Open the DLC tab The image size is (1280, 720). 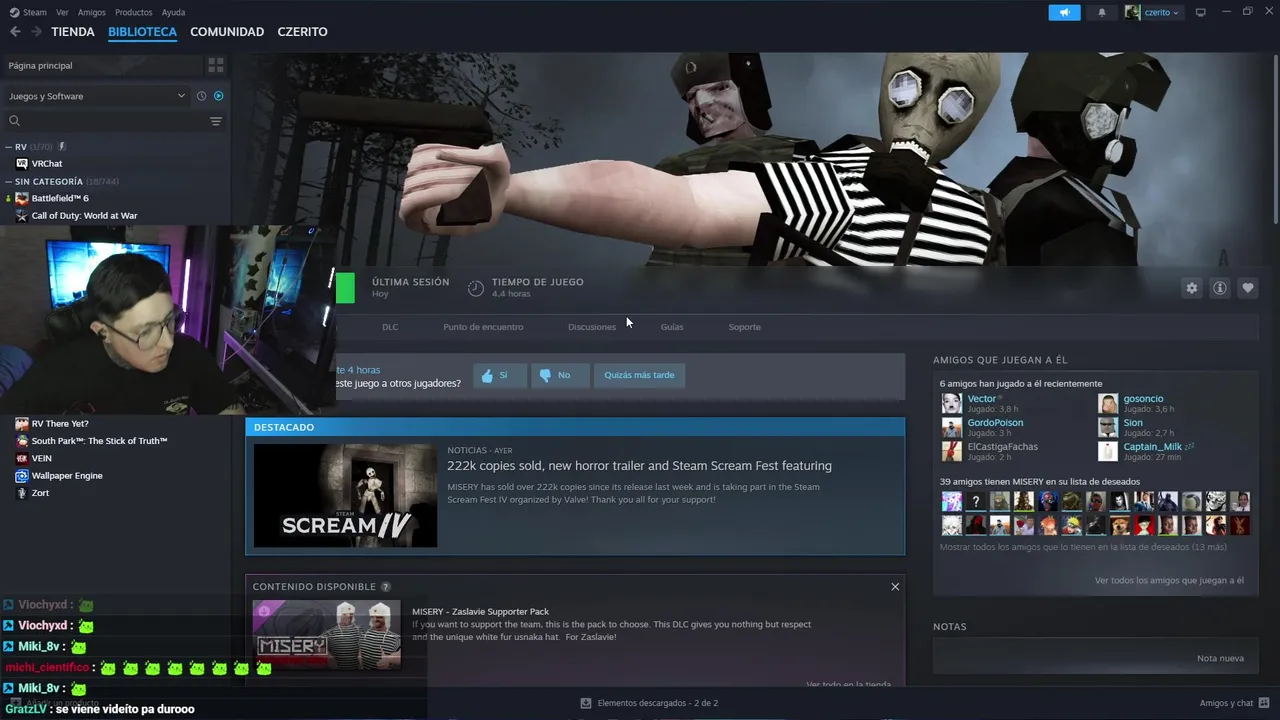390,327
